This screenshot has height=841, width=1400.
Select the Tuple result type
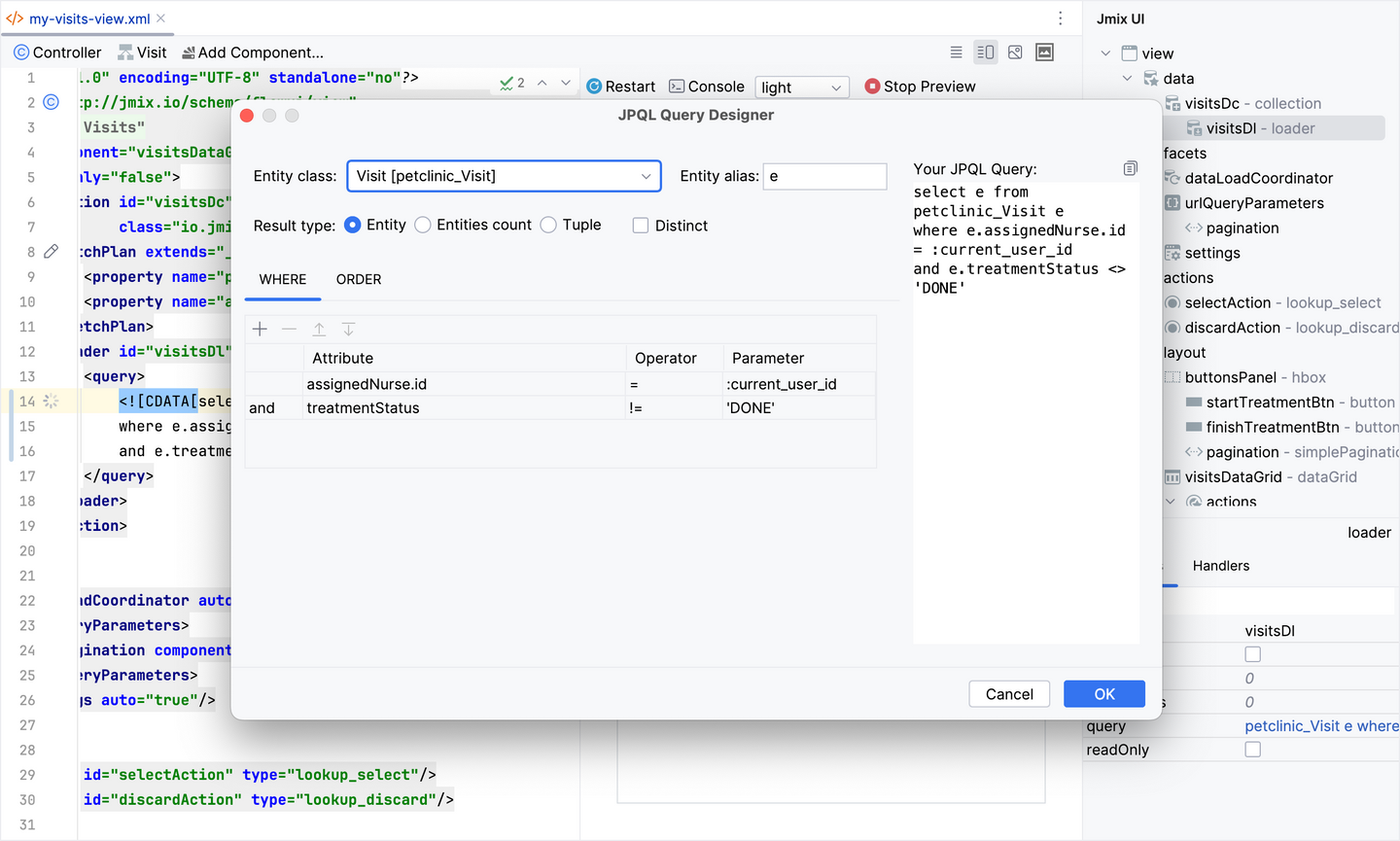point(571,225)
